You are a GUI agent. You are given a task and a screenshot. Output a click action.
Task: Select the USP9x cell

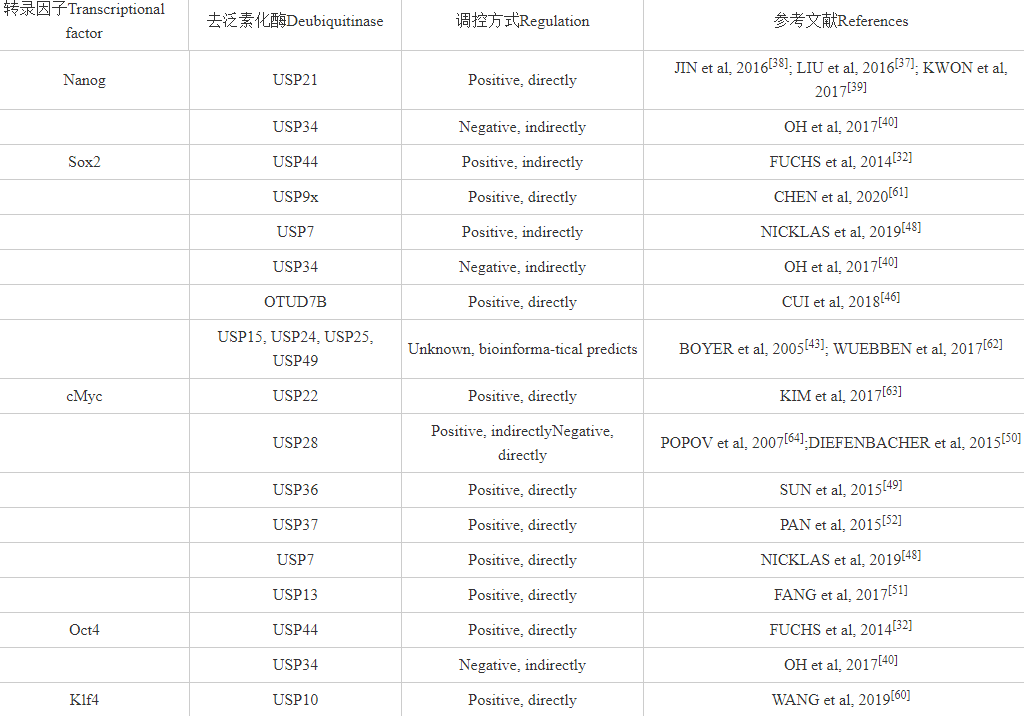[295, 197]
